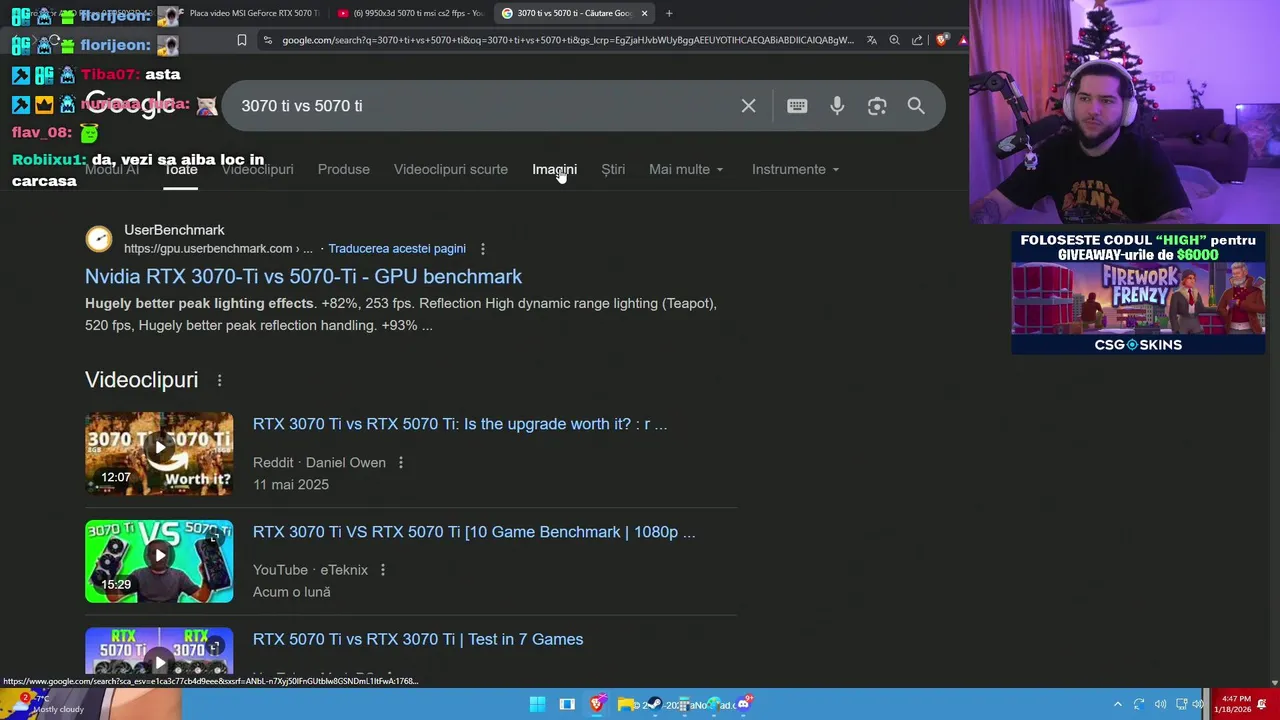Image resolution: width=1280 pixels, height=720 pixels.
Task: Open the Windows Start menu
Action: pos(537,704)
